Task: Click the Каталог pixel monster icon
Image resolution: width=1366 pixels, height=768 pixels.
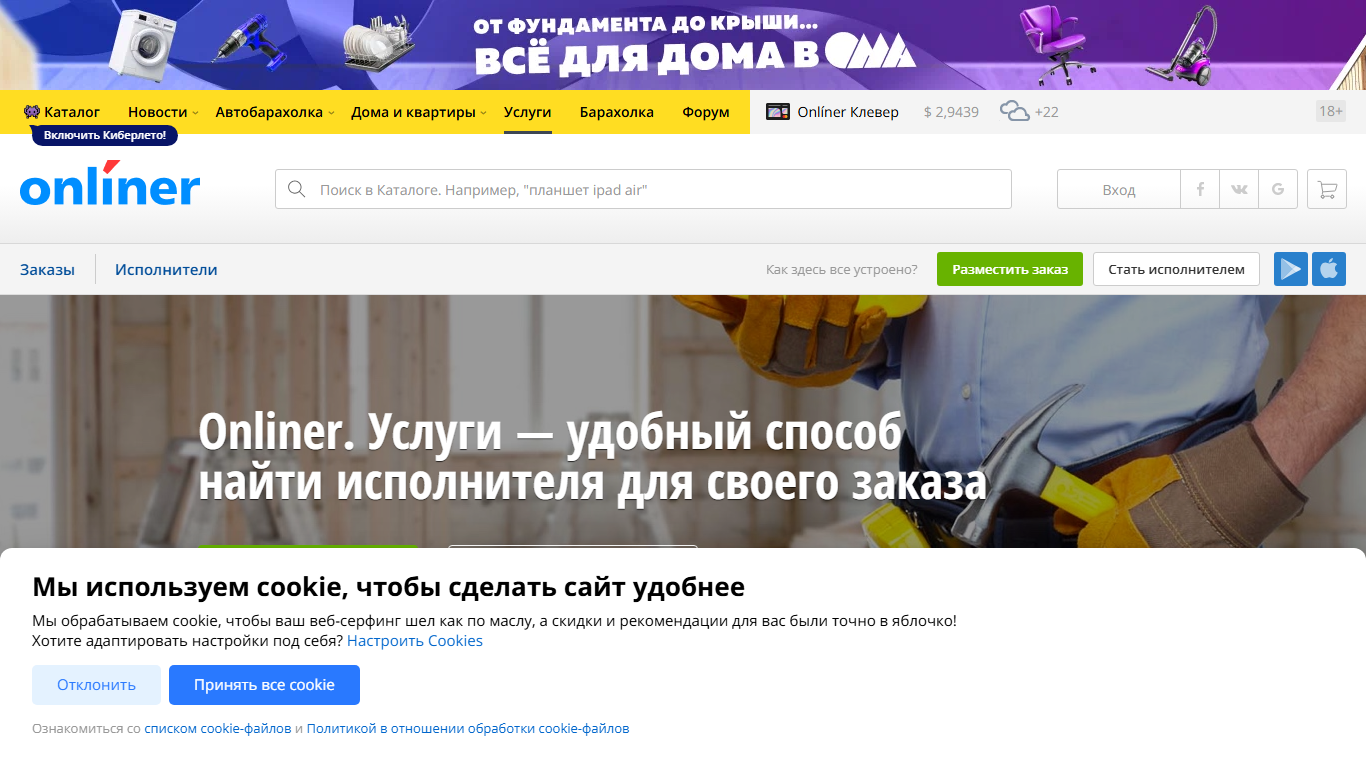Action: (32, 112)
